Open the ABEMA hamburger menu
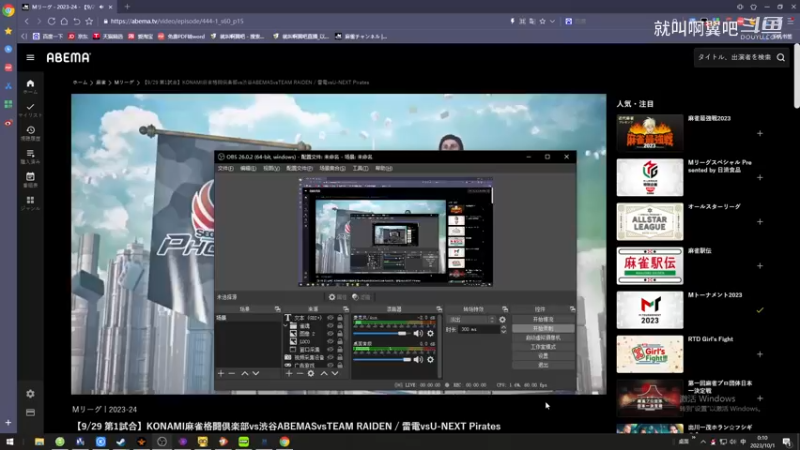Image resolution: width=800 pixels, height=450 pixels. [x=30, y=58]
